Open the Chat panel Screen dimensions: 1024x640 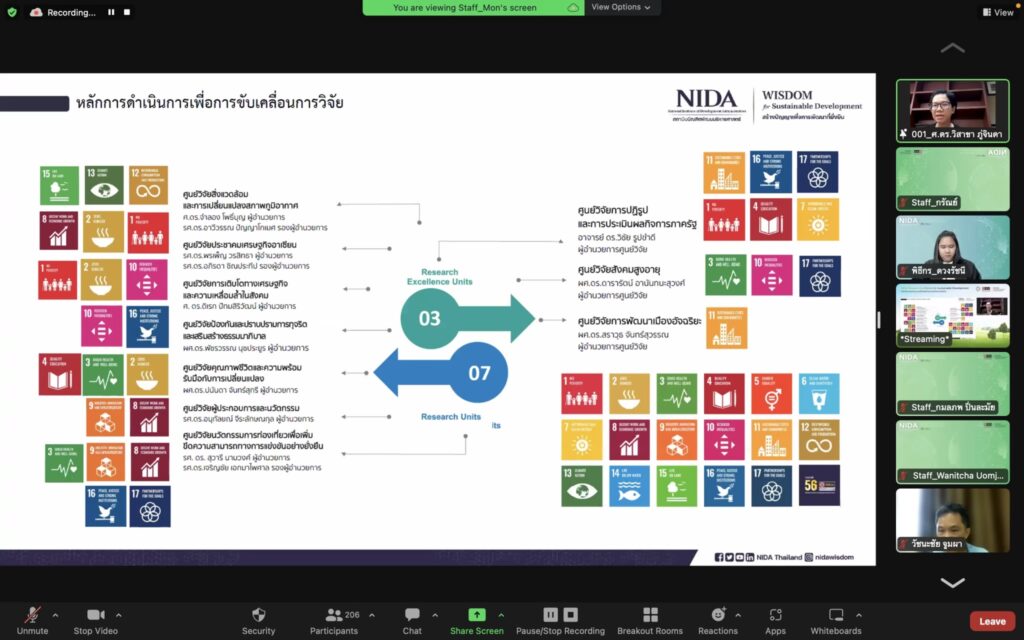(x=412, y=615)
